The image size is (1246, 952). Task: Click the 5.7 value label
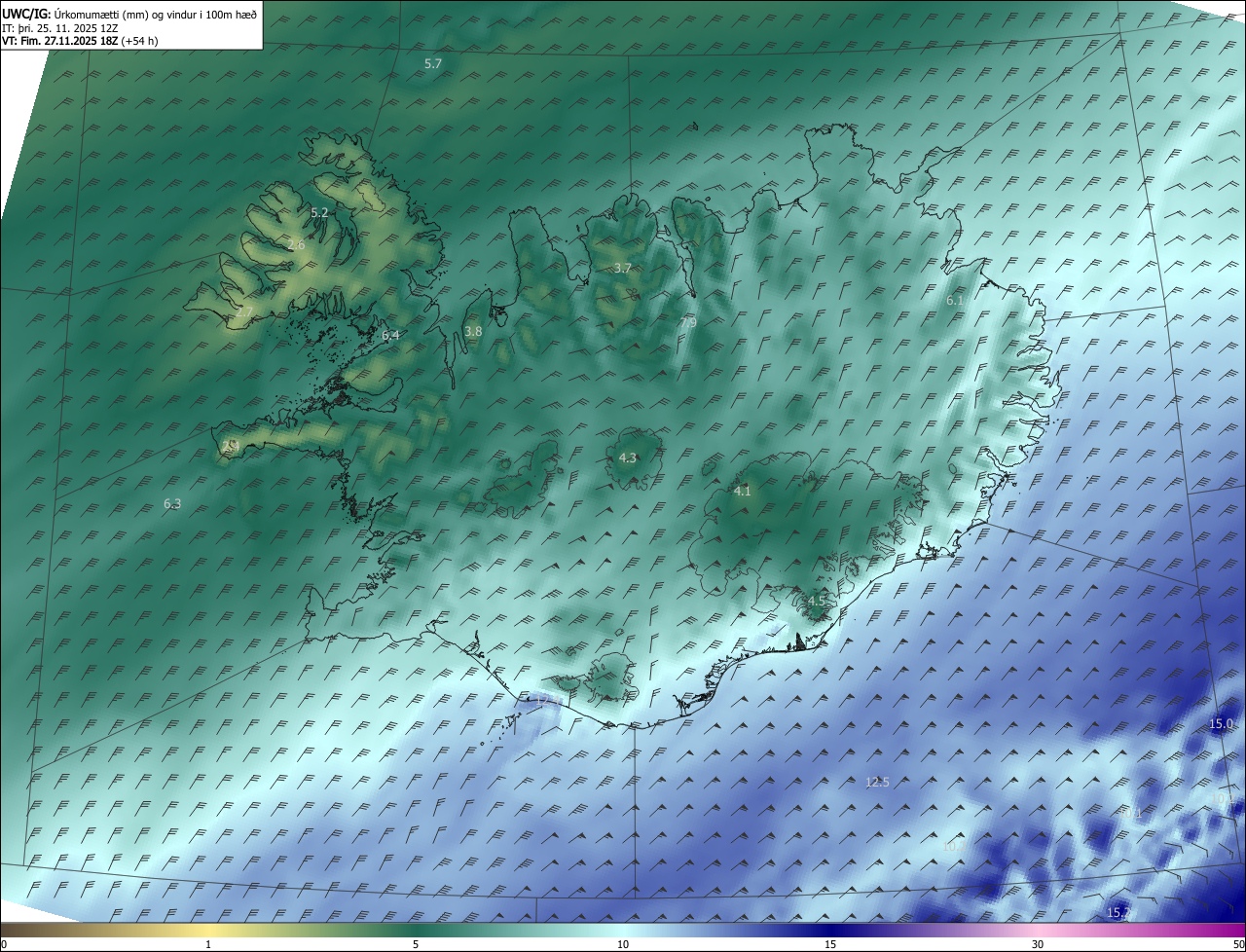pyautogui.click(x=433, y=63)
